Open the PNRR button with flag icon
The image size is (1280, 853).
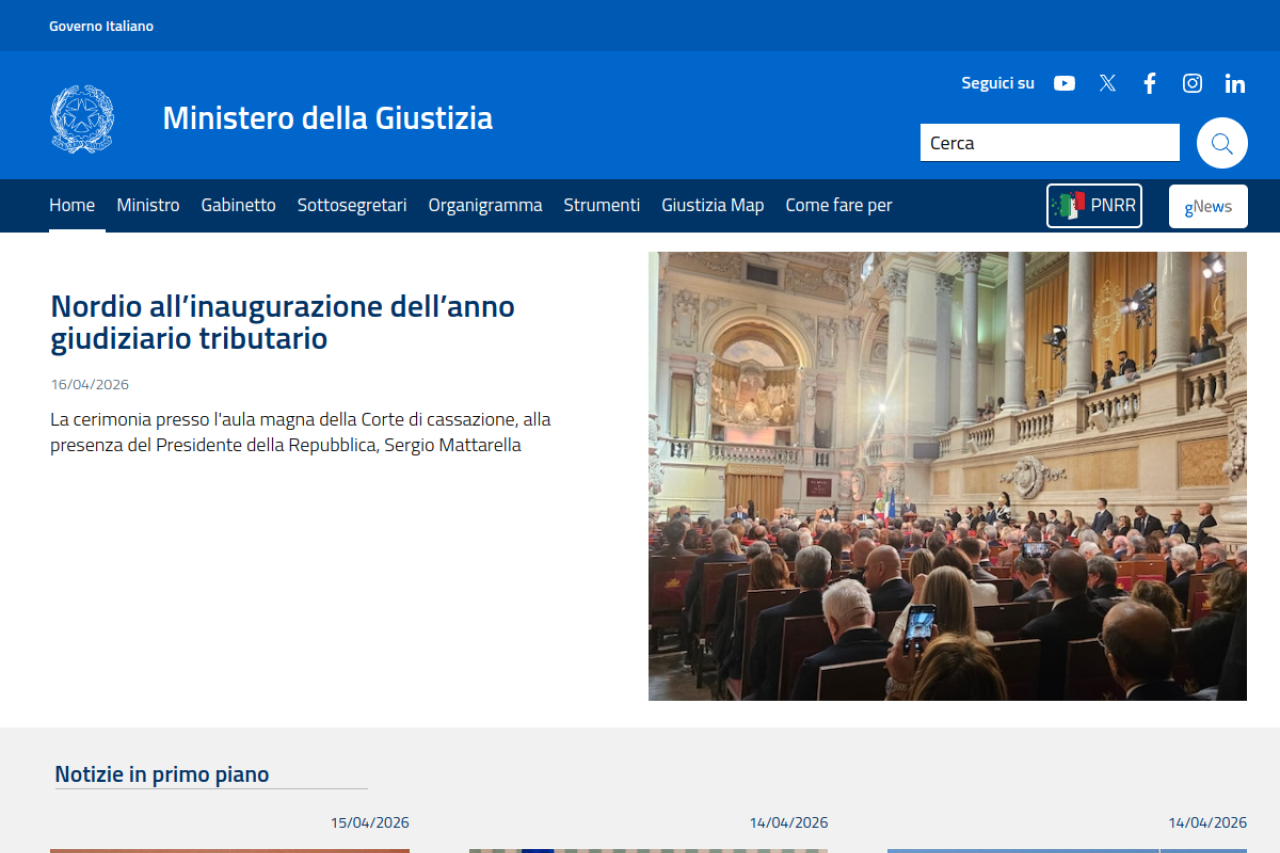pyautogui.click(x=1094, y=206)
